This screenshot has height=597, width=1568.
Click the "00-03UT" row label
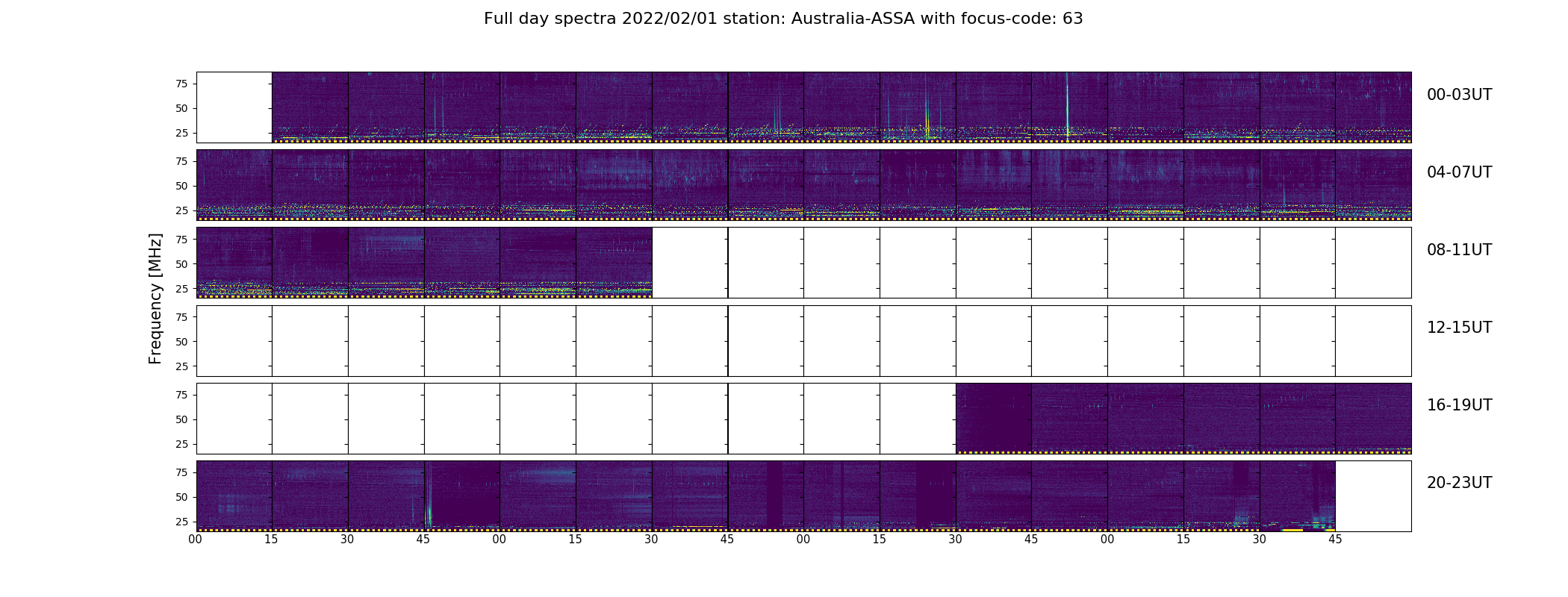pos(1459,95)
